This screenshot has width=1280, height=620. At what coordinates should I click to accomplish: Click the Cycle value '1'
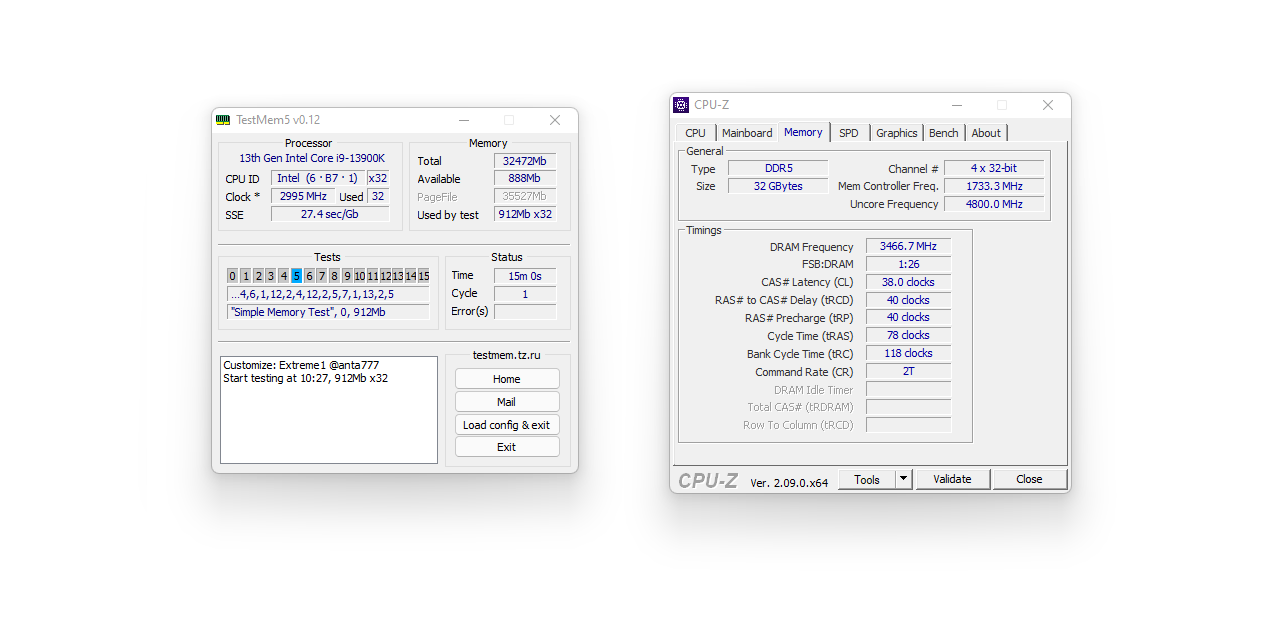525,294
